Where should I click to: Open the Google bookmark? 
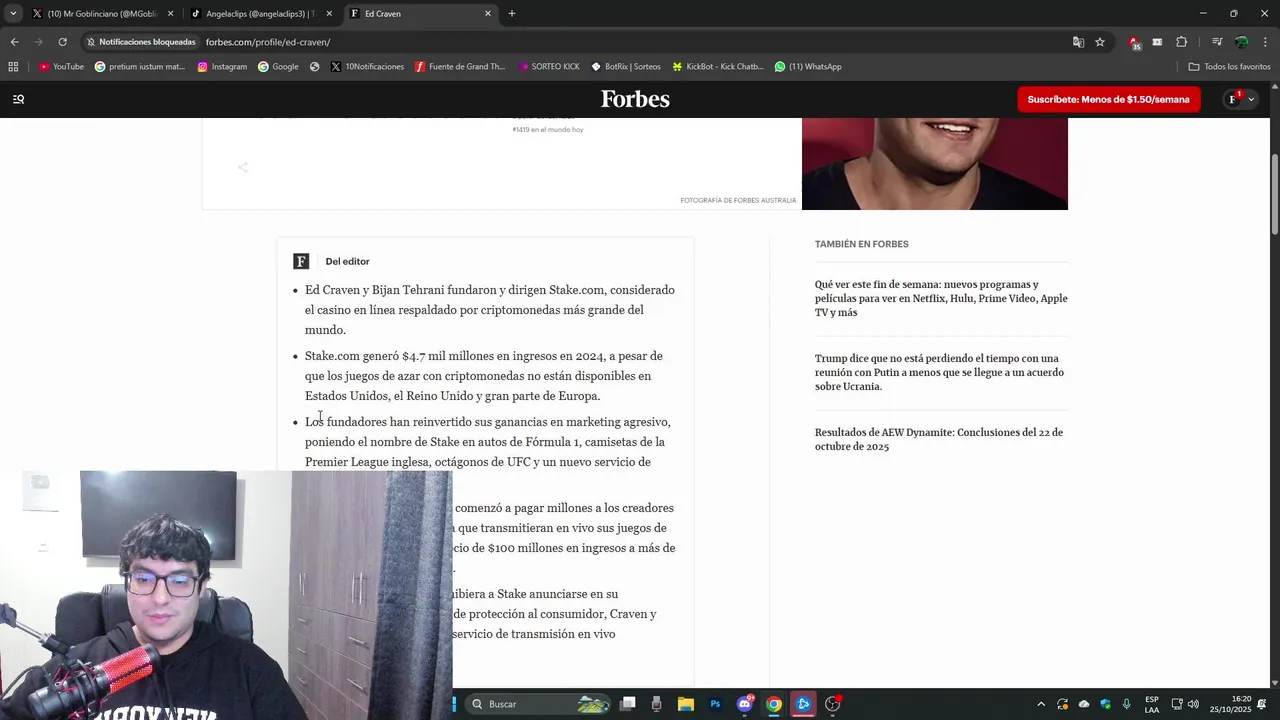278,67
